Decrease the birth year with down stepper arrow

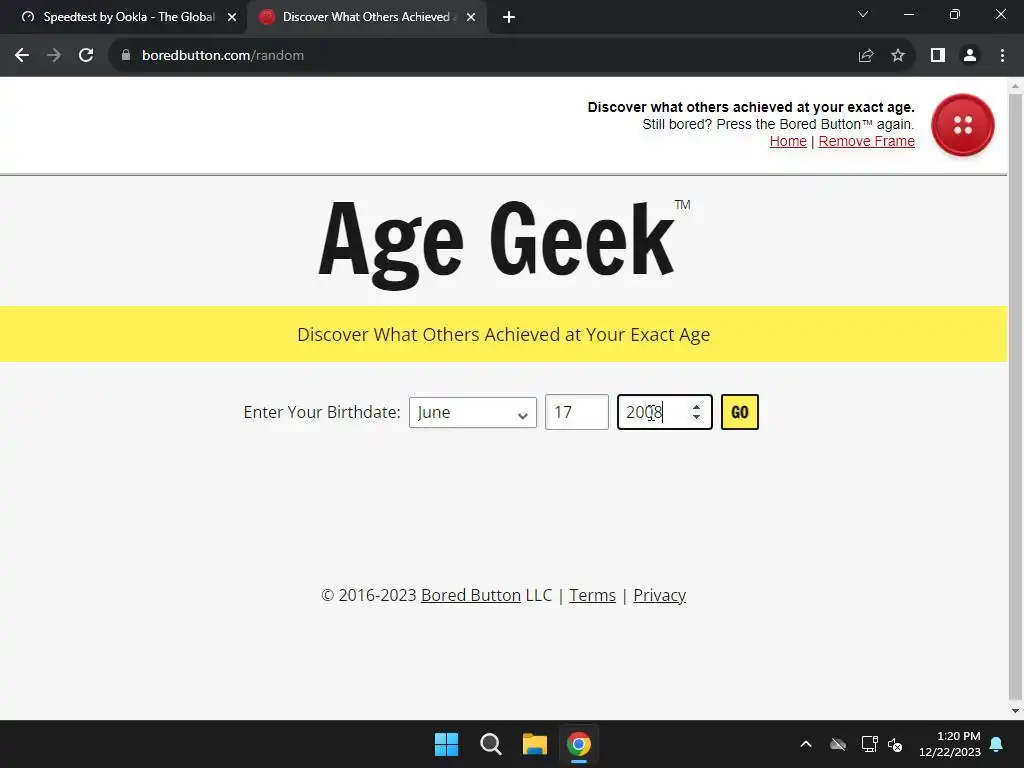point(696,418)
